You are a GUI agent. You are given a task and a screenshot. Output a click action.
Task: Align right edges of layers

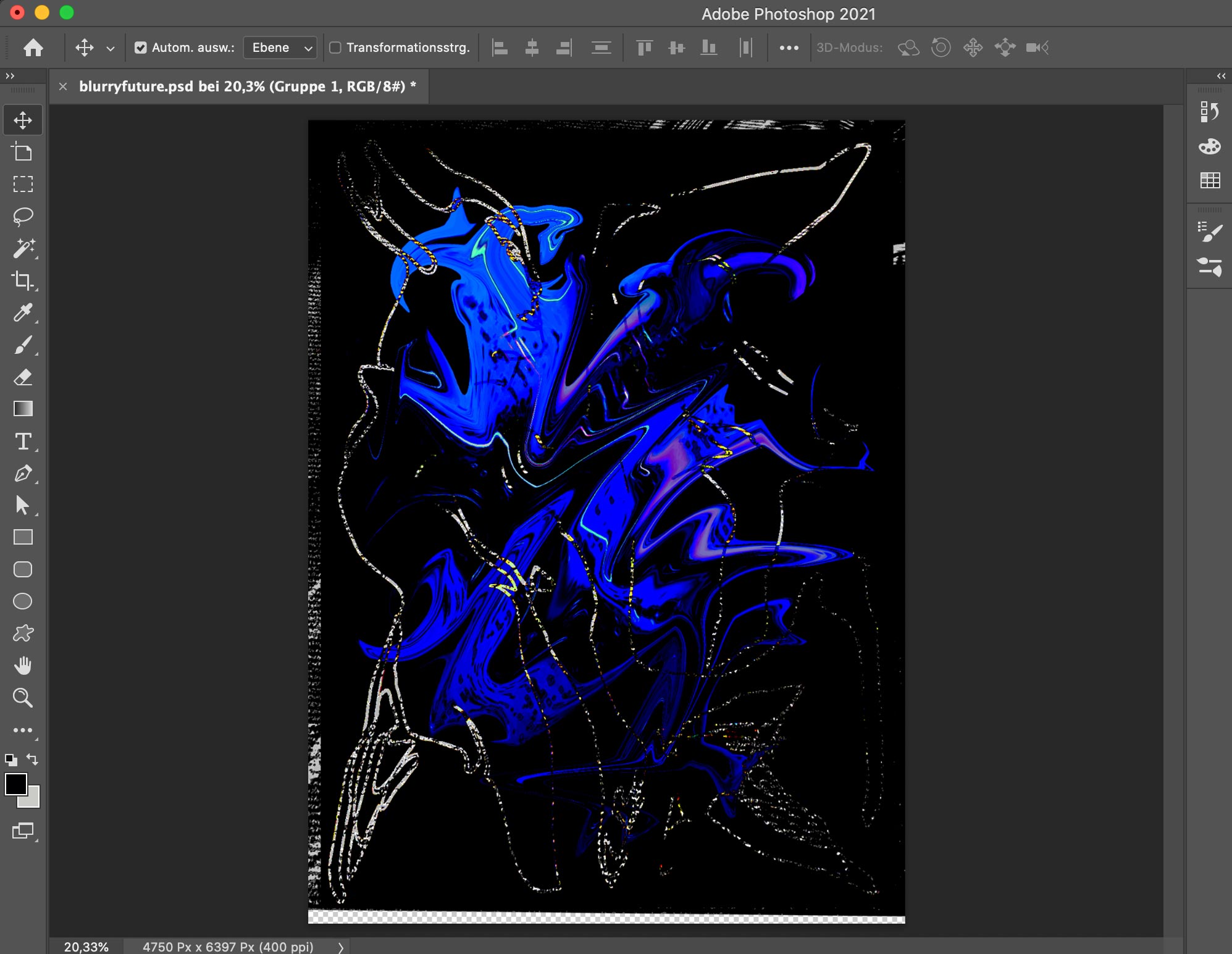tap(564, 48)
